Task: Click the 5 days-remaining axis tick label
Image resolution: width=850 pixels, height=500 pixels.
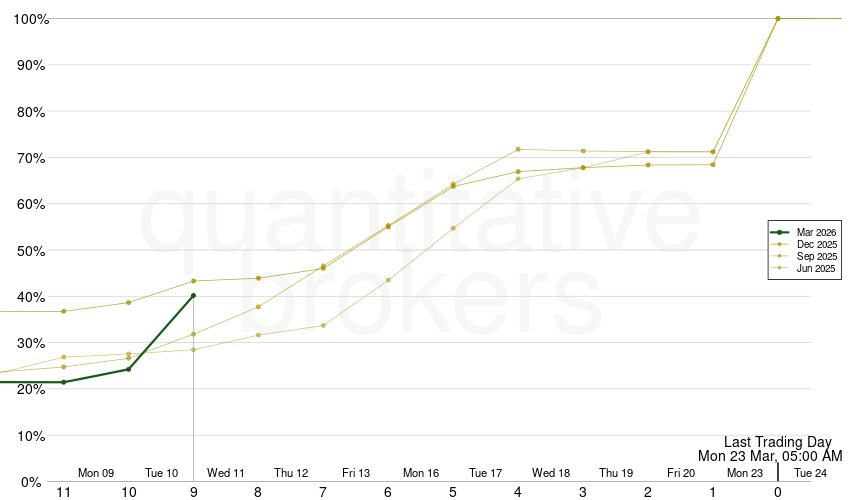Action: [x=453, y=492]
